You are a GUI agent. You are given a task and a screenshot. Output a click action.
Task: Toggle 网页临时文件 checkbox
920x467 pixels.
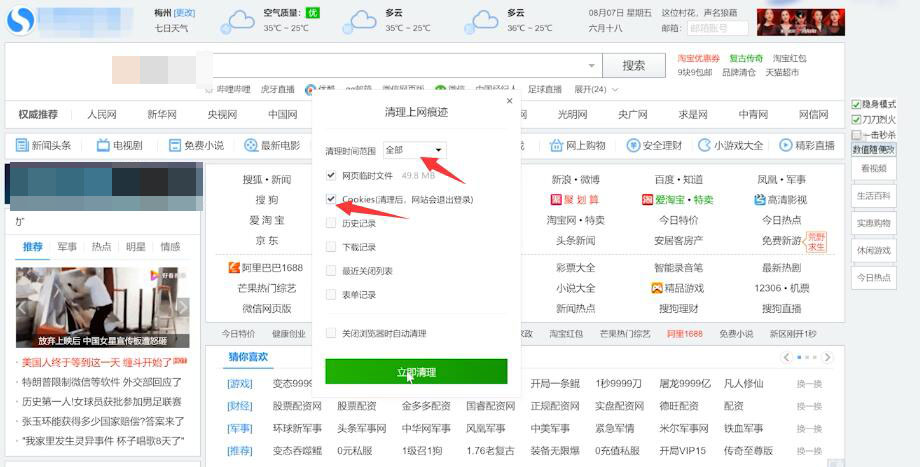click(331, 175)
